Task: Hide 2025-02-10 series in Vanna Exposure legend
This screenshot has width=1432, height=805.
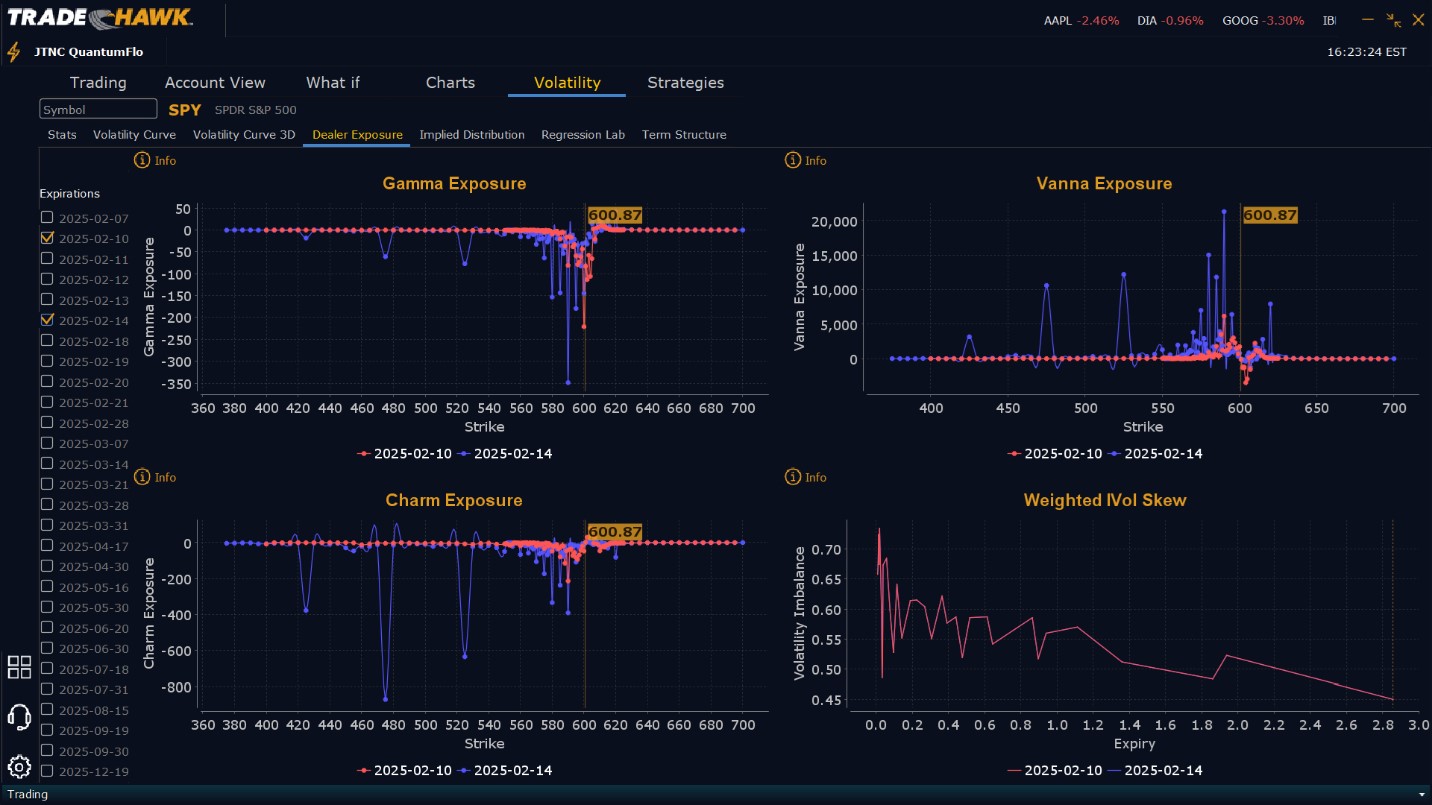Action: (1056, 453)
